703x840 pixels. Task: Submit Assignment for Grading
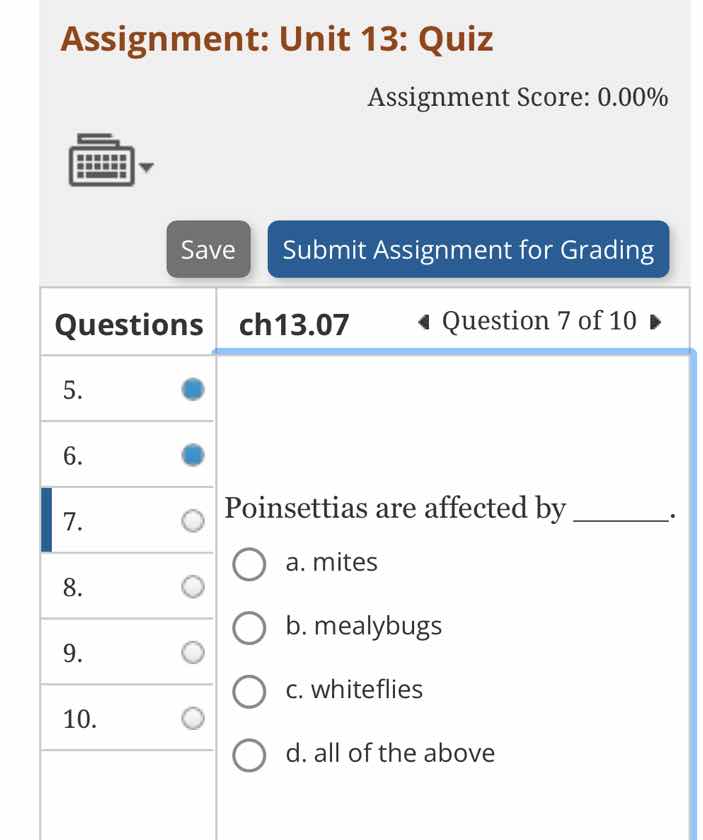coord(468,249)
